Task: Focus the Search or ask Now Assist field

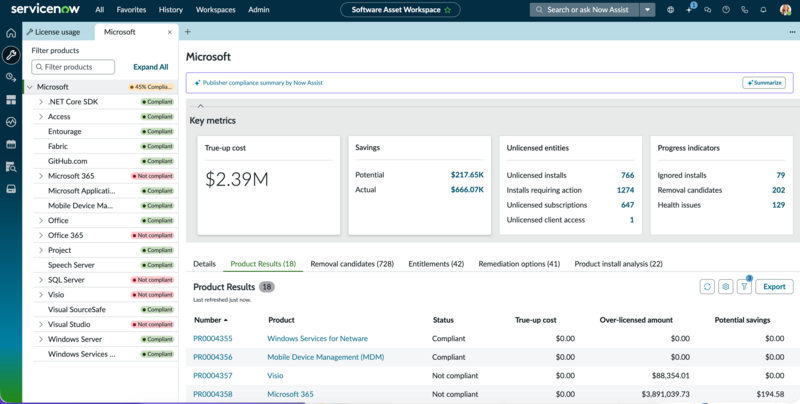Action: tap(585, 10)
